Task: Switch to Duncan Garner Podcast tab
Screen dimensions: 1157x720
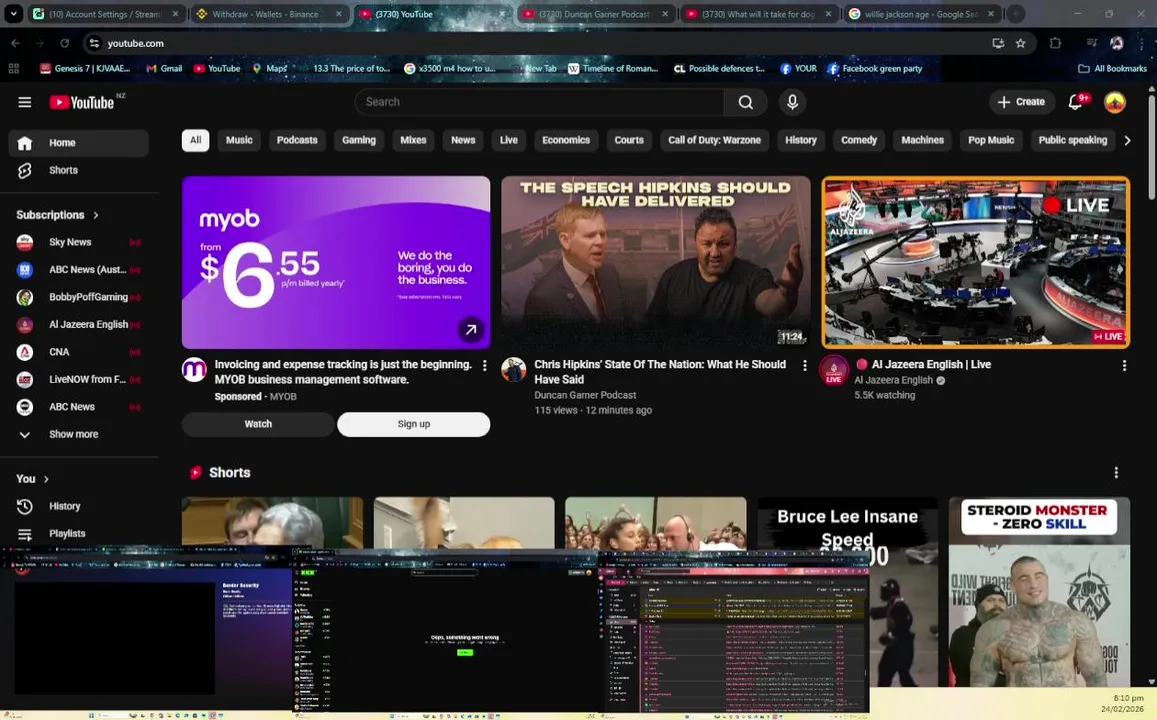Action: point(594,14)
